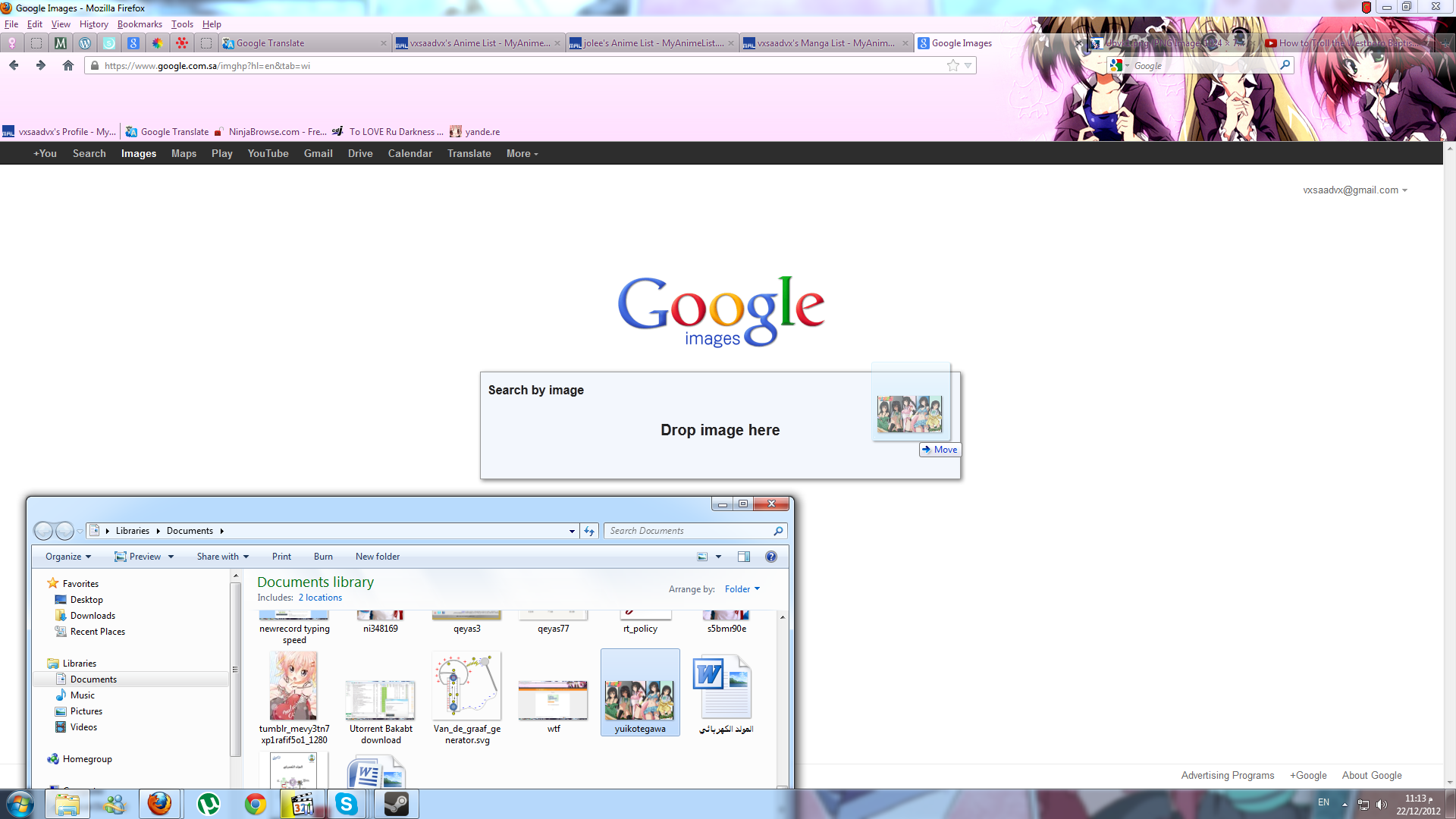Open the volume icon in the system tray

(1381, 805)
